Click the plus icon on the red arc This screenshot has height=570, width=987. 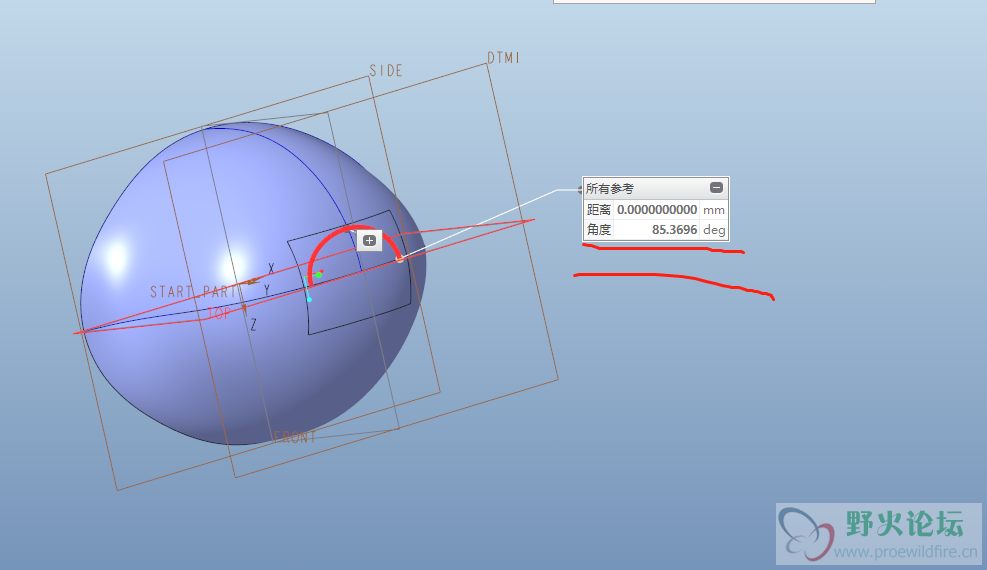(x=370, y=240)
